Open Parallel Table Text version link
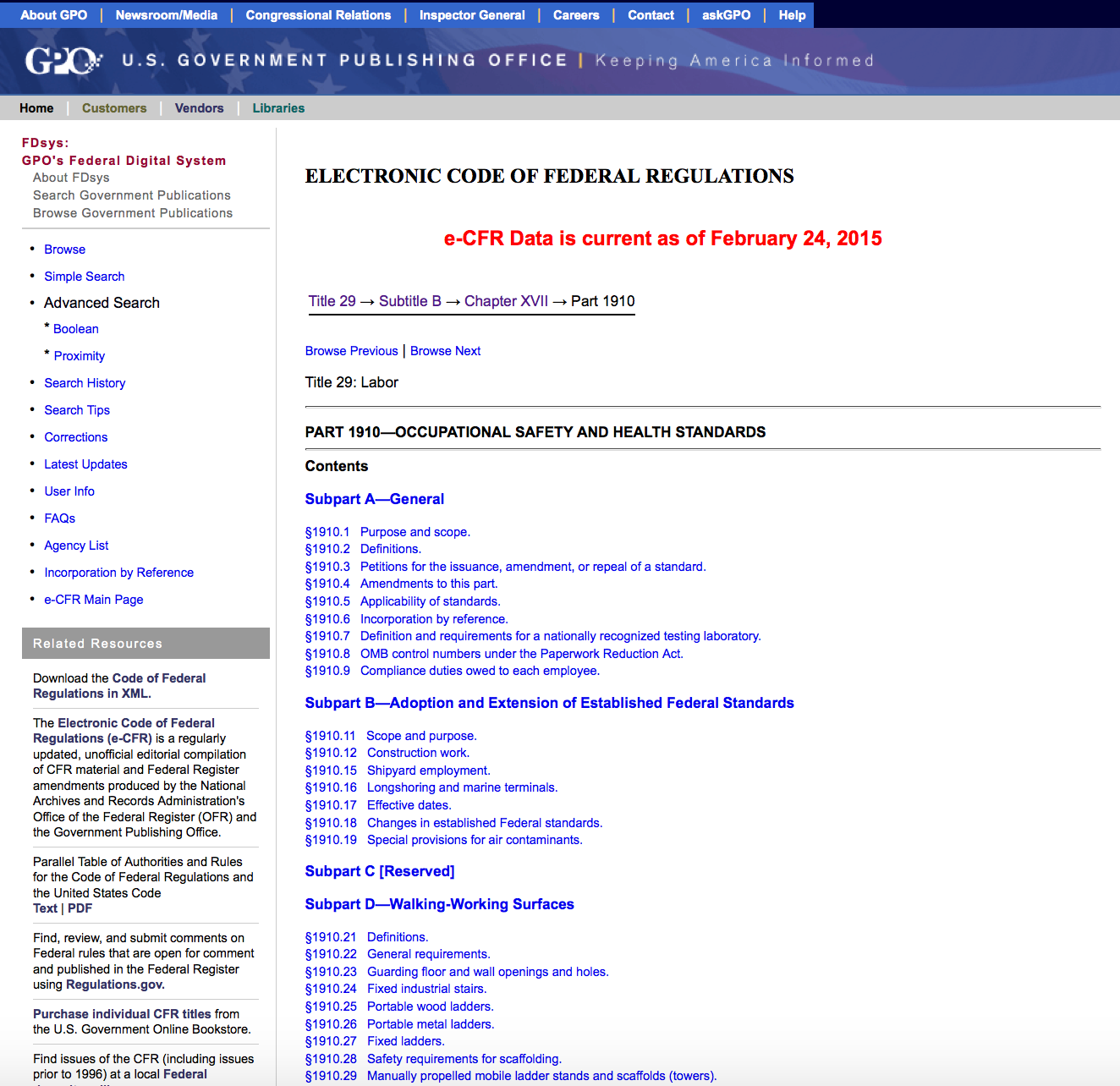1120x1086 pixels. tap(45, 908)
